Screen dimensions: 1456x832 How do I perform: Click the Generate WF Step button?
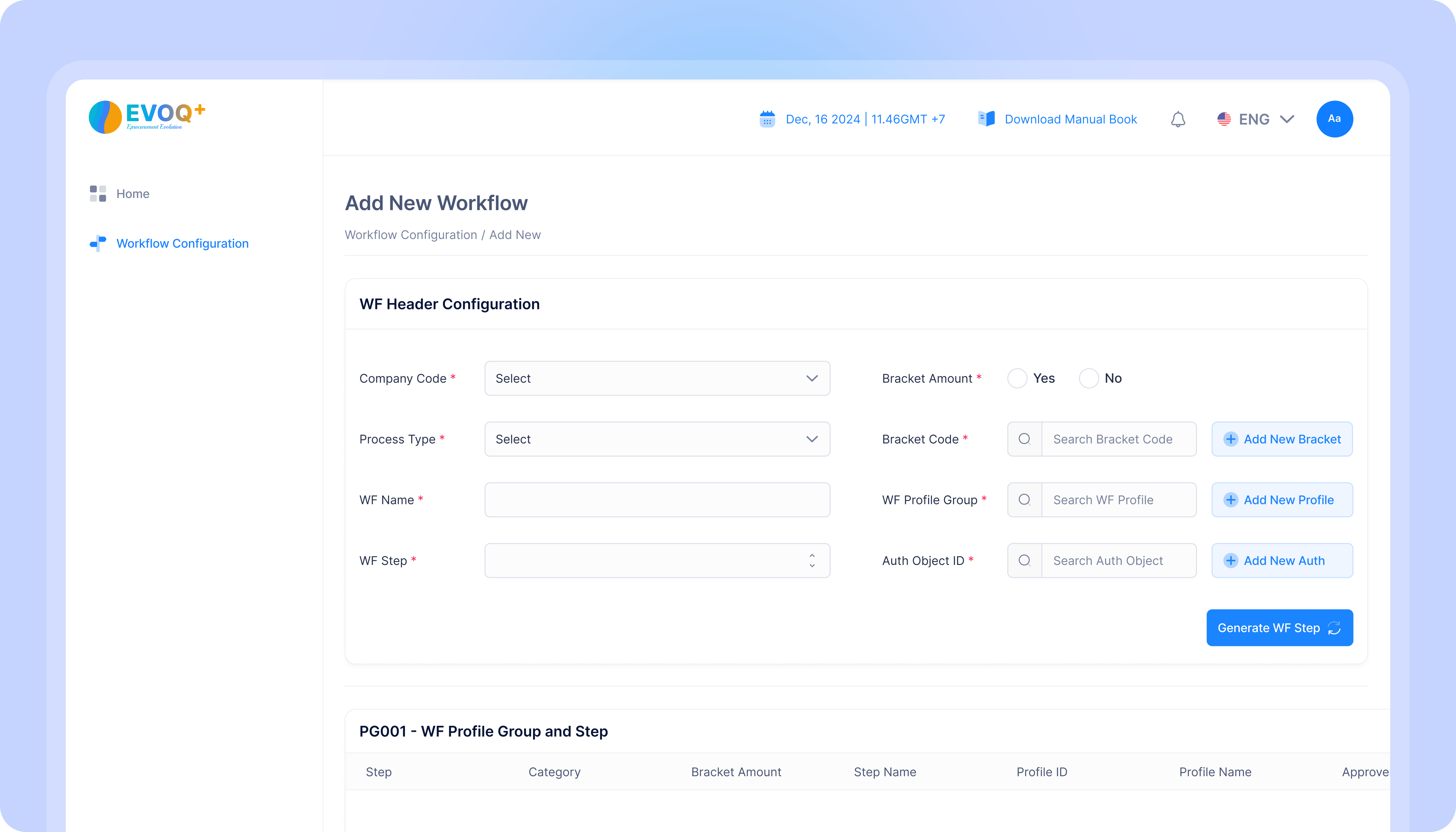pyautogui.click(x=1279, y=628)
